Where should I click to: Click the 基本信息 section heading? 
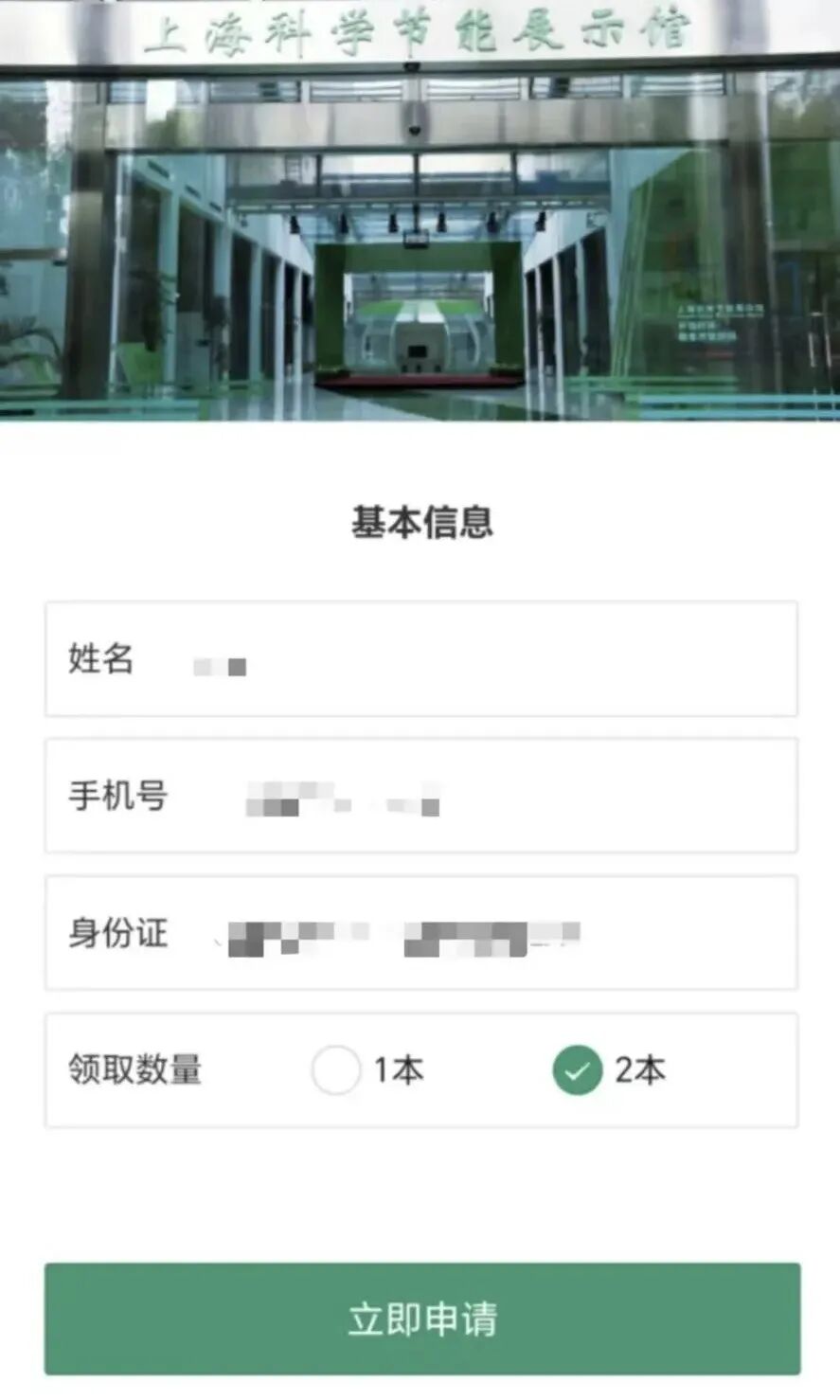click(x=422, y=523)
